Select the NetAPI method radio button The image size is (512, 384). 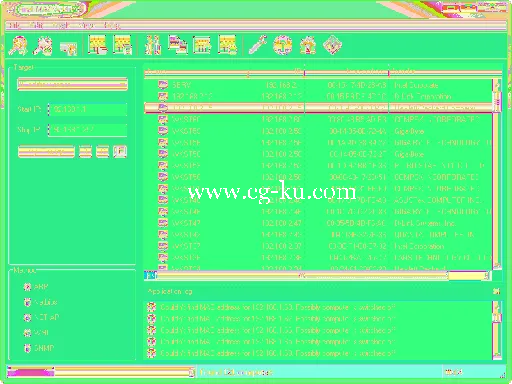(27, 317)
